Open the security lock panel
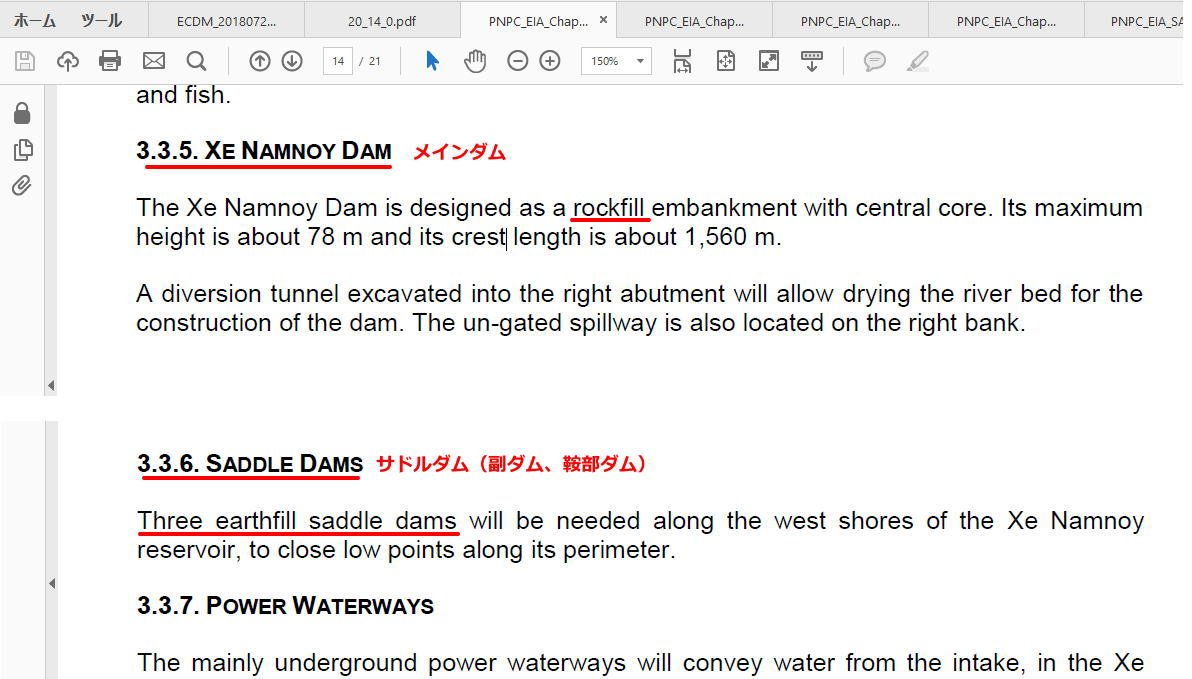The height and width of the screenshot is (679, 1192). 22,113
